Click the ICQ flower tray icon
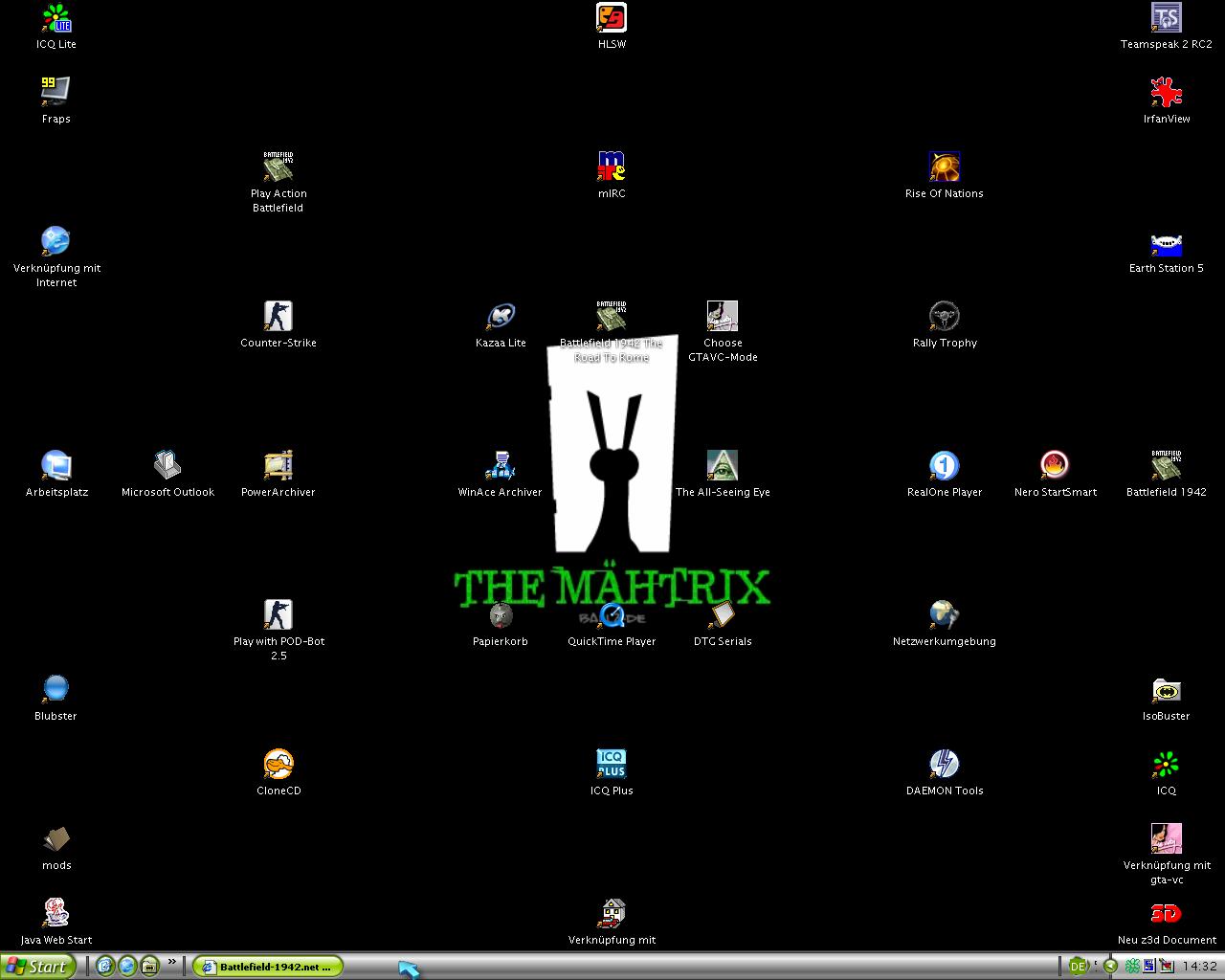 point(1132,967)
